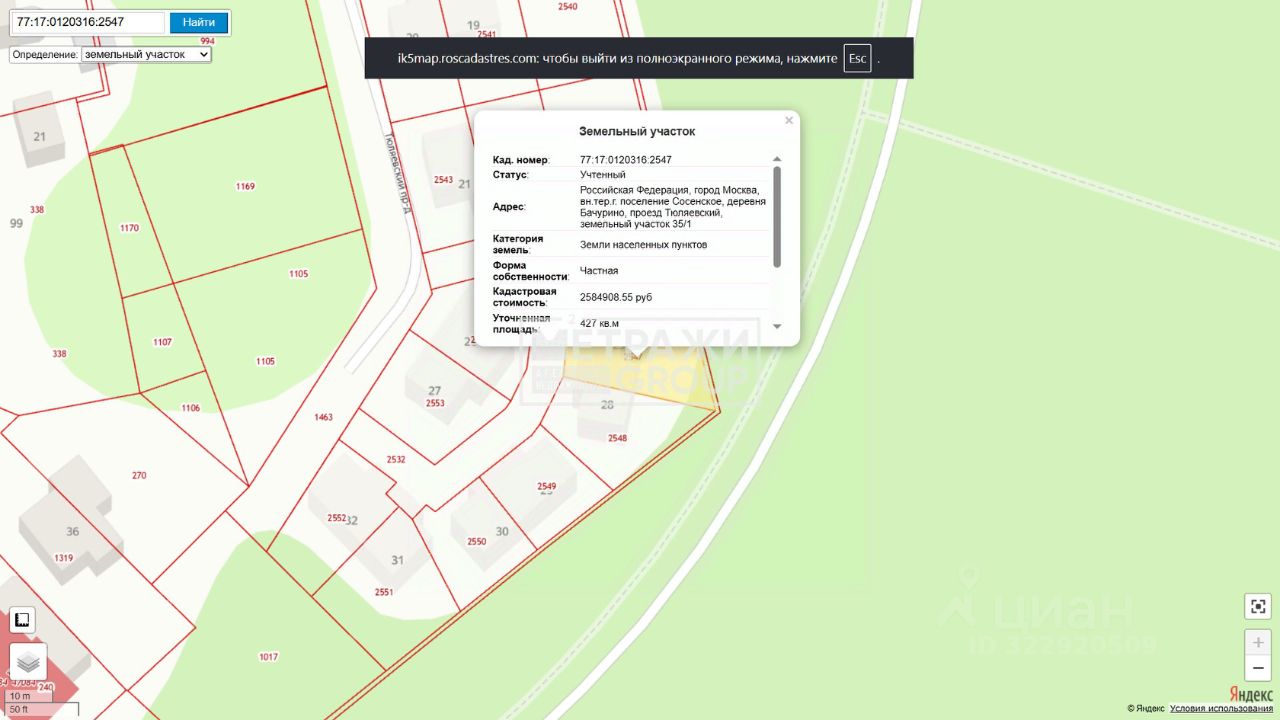Click the popup's vertical scrollbar thumb
This screenshot has height=720, width=1280.
point(777,216)
